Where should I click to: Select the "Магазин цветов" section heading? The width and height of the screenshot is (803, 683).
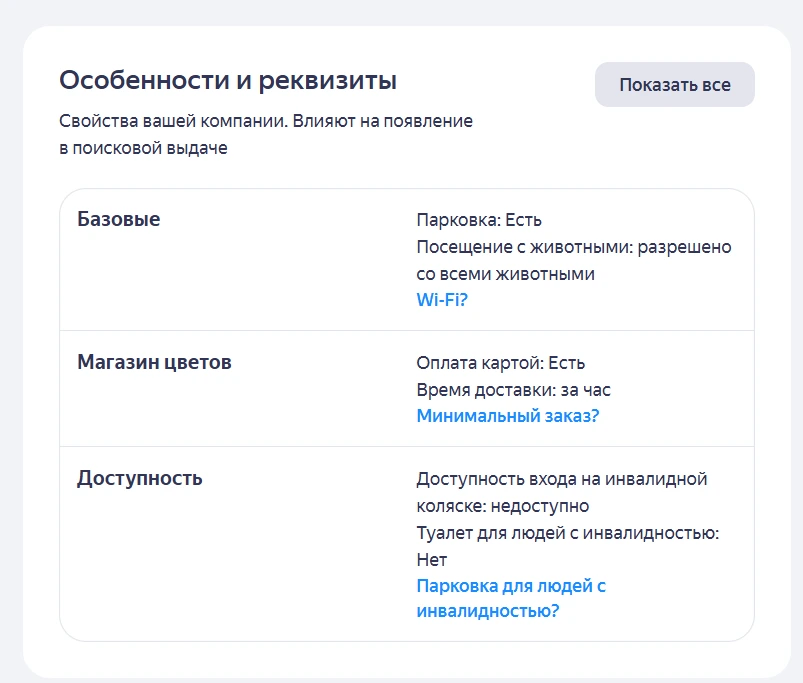[154, 362]
